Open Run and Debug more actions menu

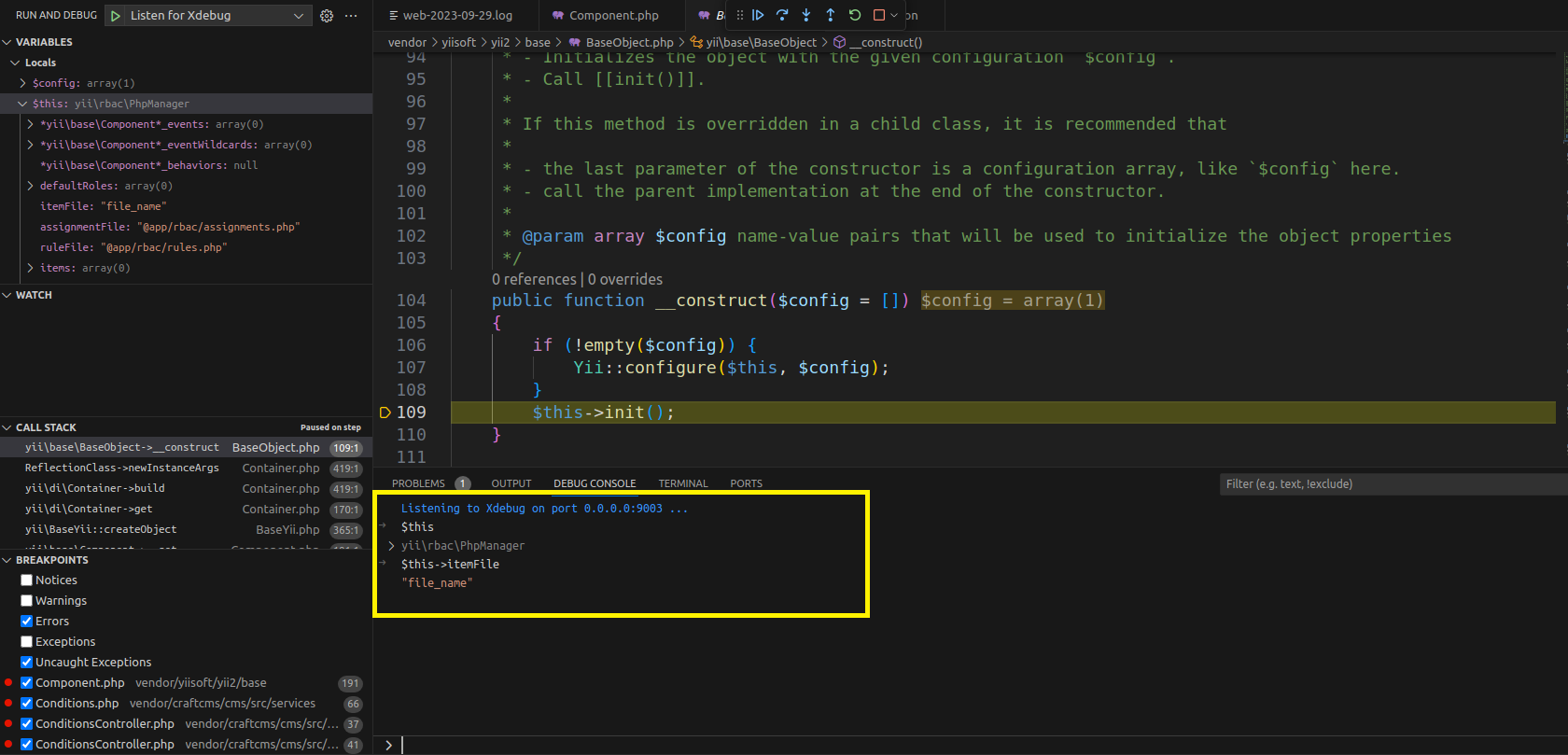351,16
